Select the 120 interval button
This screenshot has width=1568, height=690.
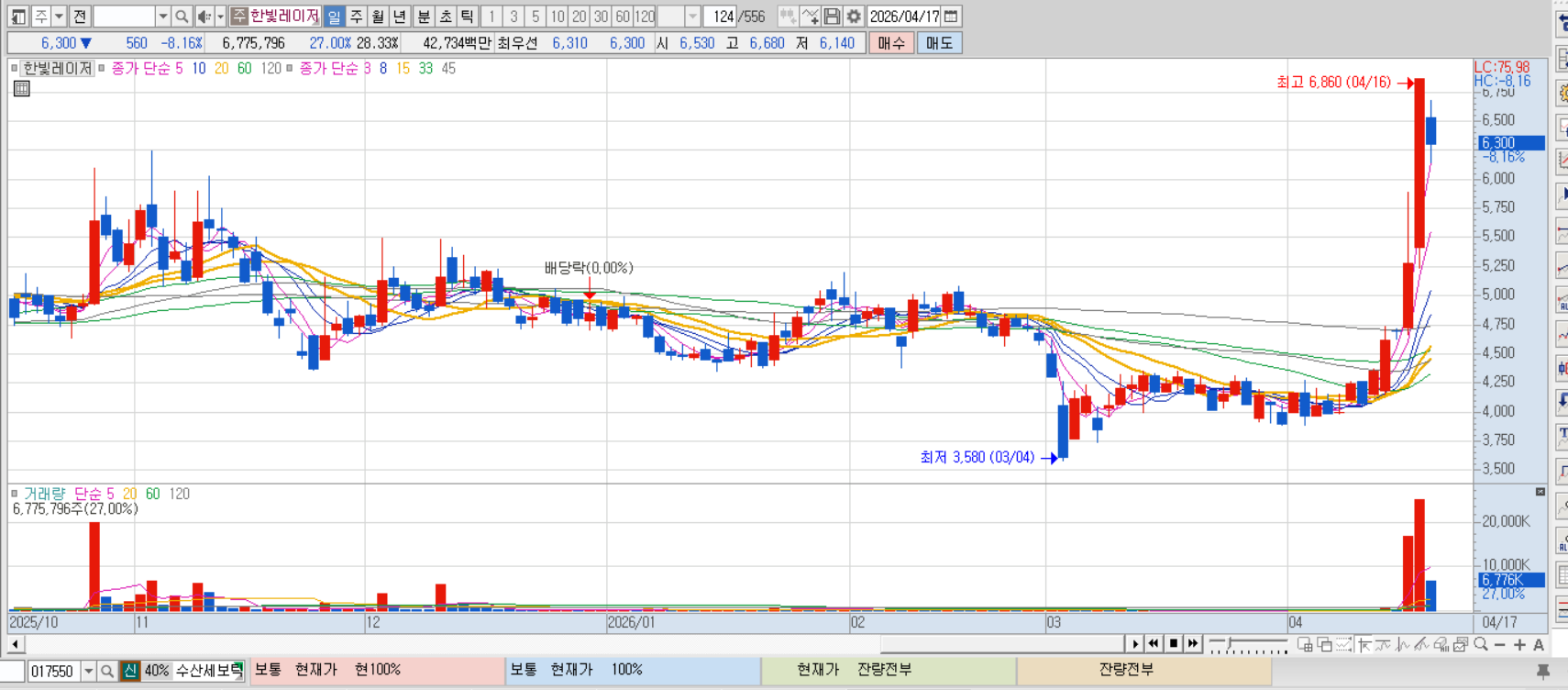(x=645, y=17)
